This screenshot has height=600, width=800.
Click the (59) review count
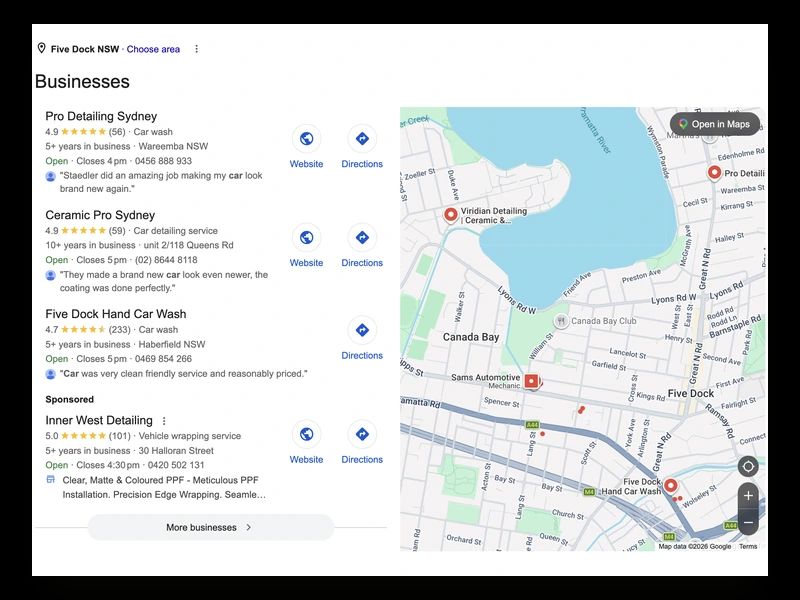pyautogui.click(x=117, y=231)
